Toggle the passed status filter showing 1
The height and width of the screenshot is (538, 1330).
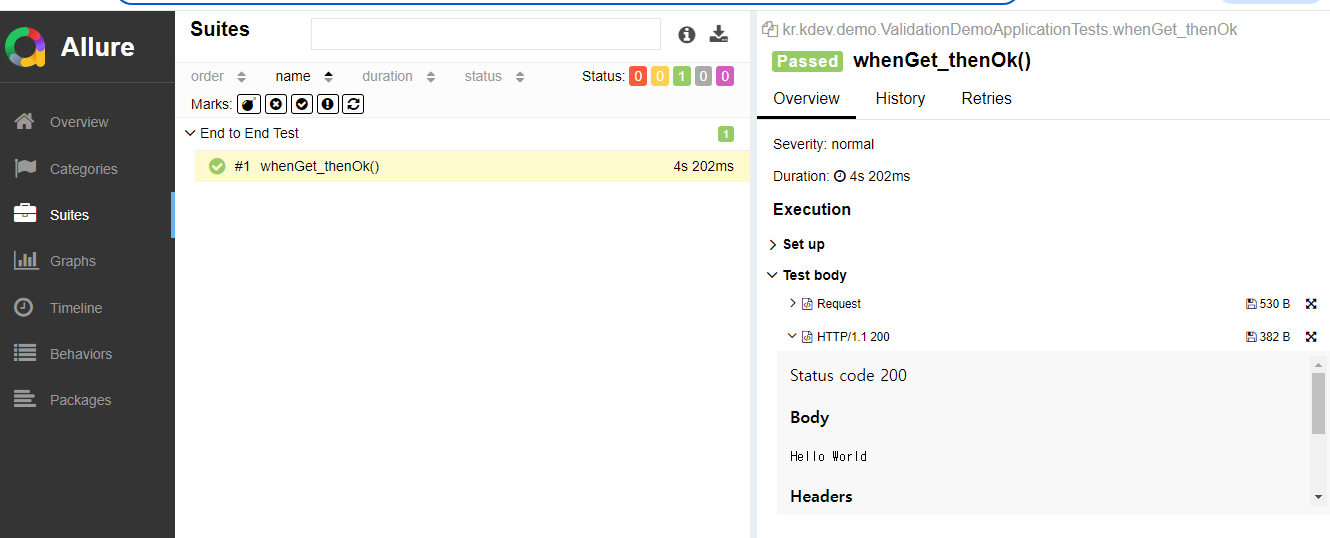click(682, 76)
